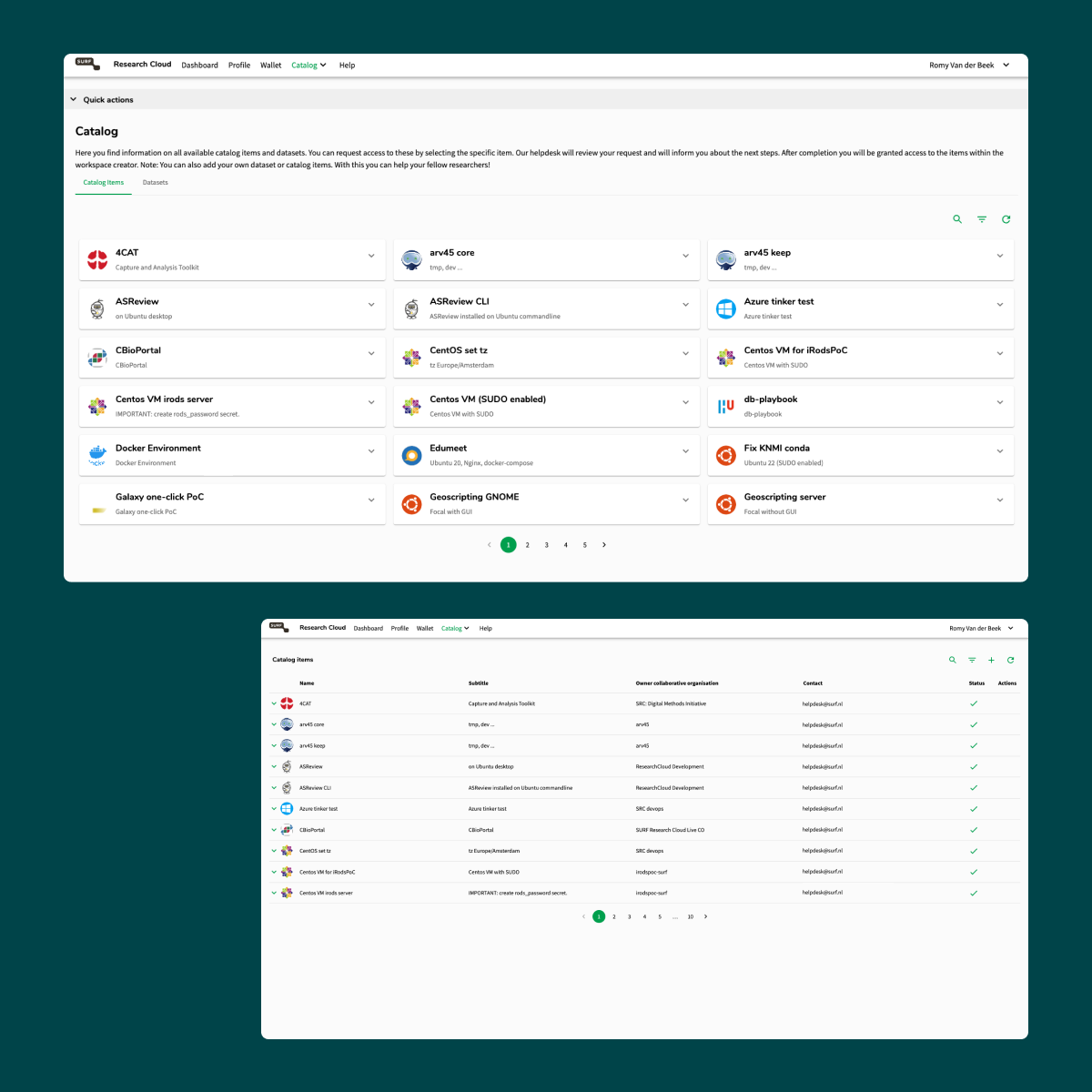Click the Windows icon on Azure tinker test card
1092x1092 pixels.
pos(726,308)
